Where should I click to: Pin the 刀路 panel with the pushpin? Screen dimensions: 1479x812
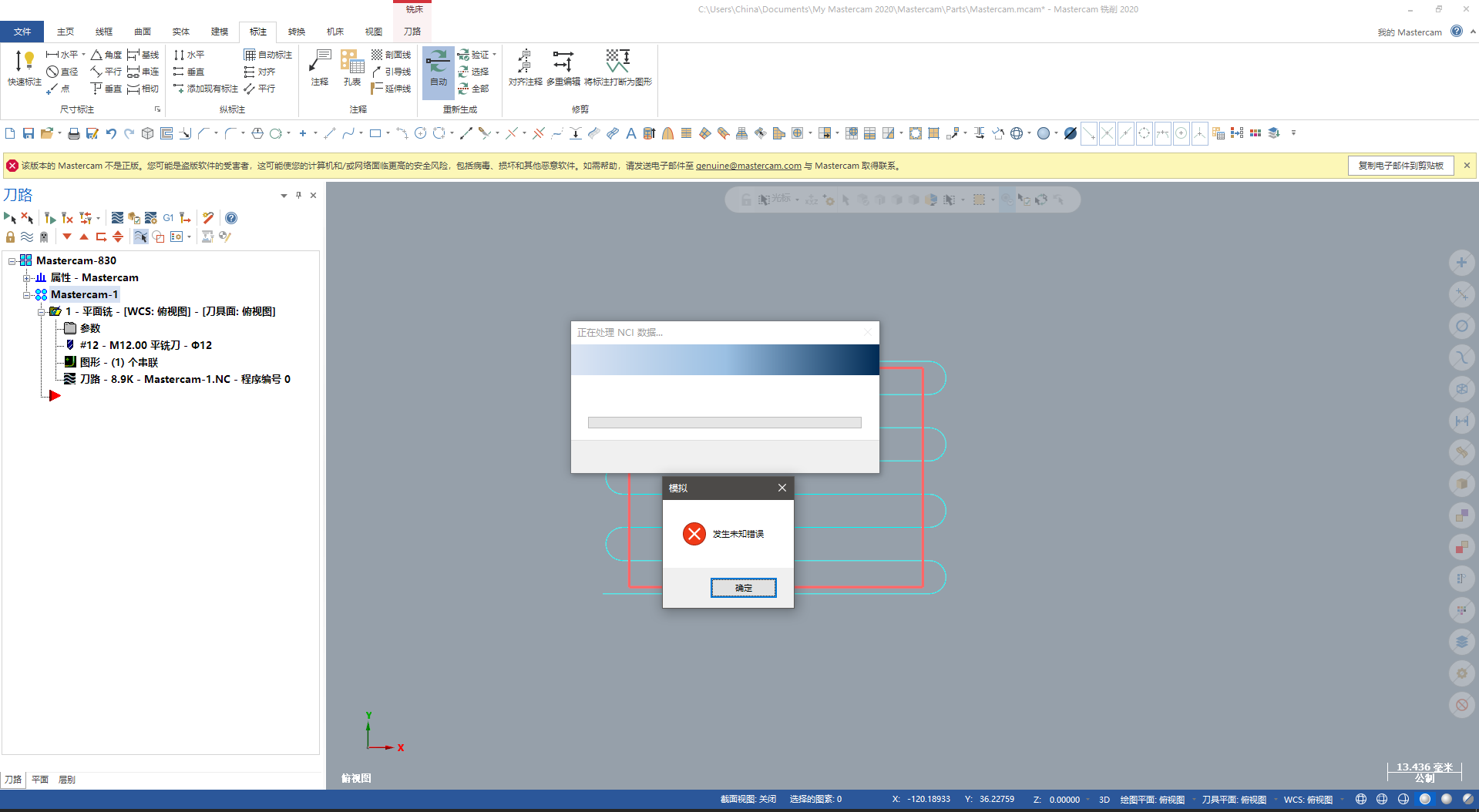click(x=298, y=195)
